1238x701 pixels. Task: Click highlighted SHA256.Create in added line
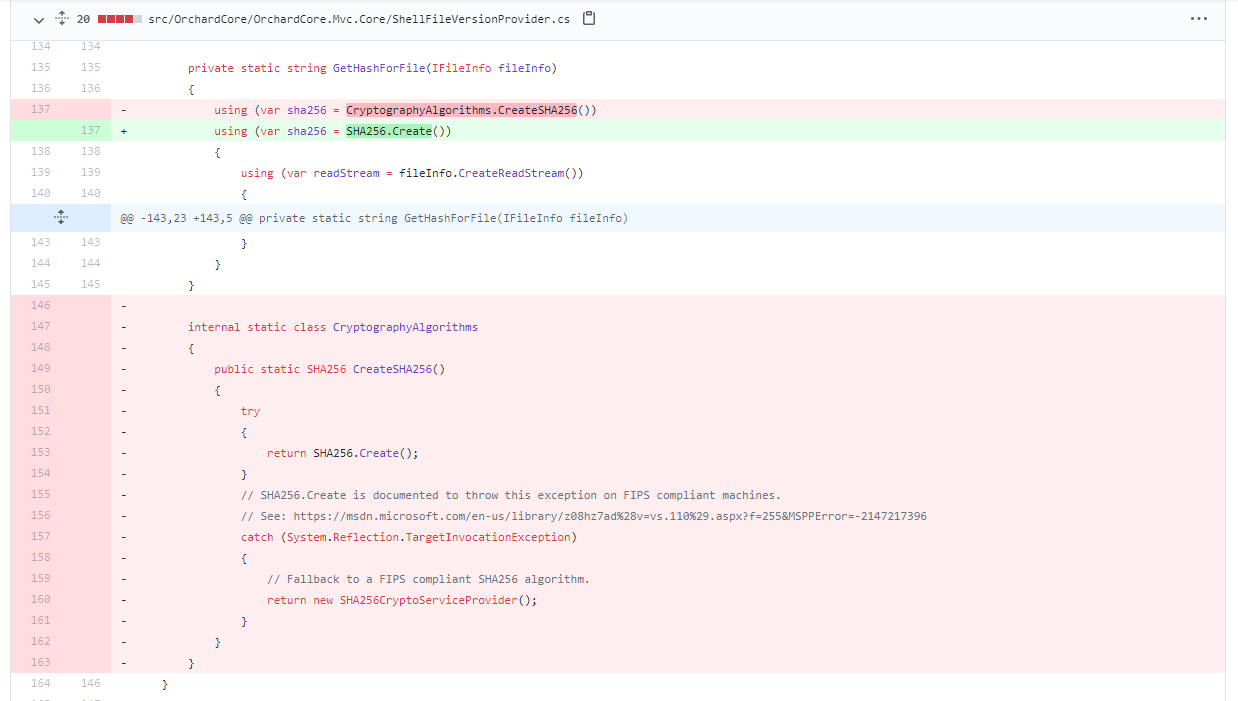389,131
